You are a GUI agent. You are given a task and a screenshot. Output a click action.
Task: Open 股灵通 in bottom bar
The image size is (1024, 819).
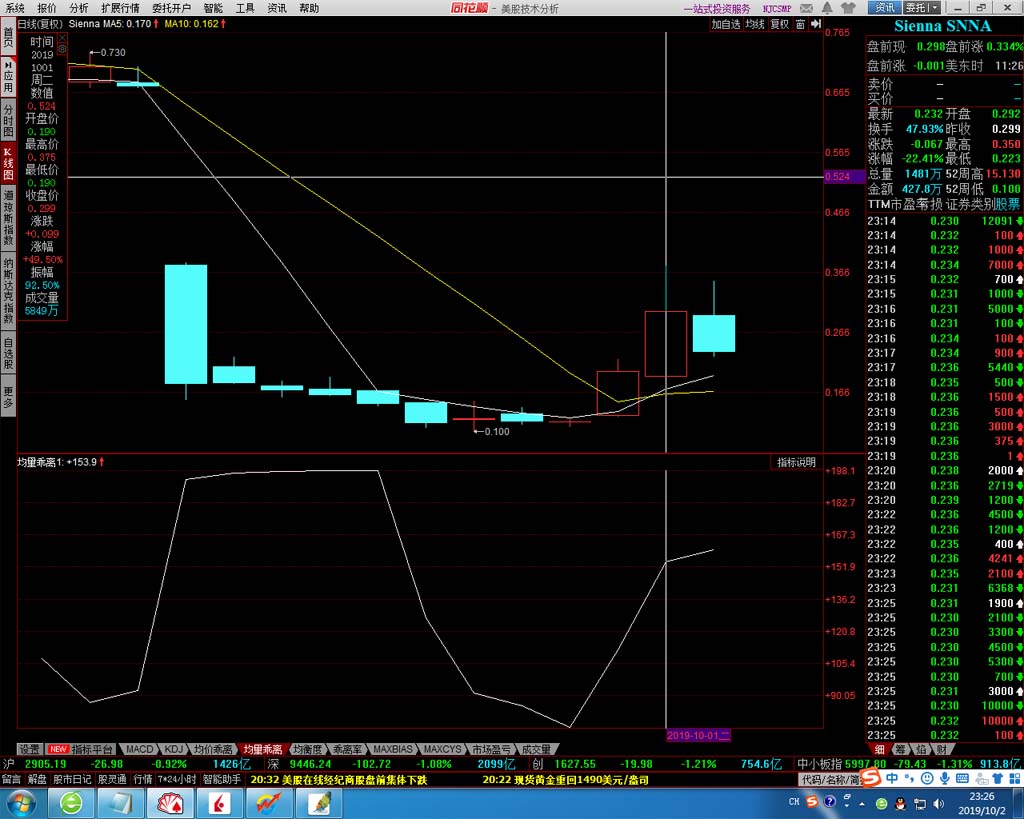[x=112, y=779]
